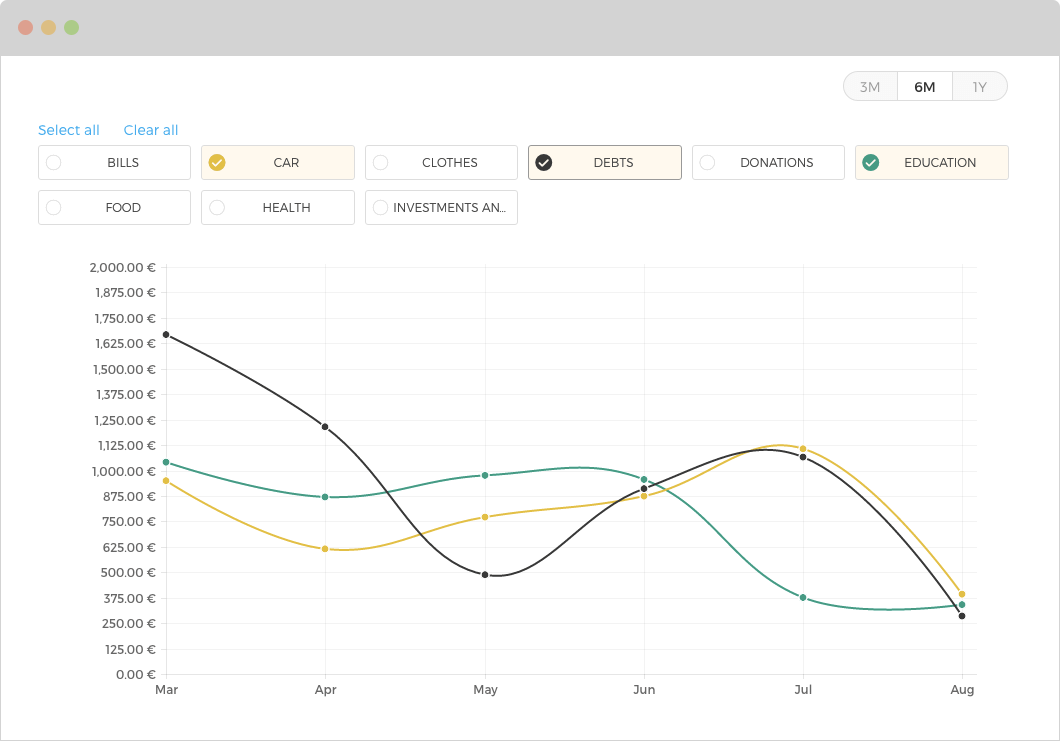Enable the DONATIONS category filter
1060x741 pixels.
point(768,162)
